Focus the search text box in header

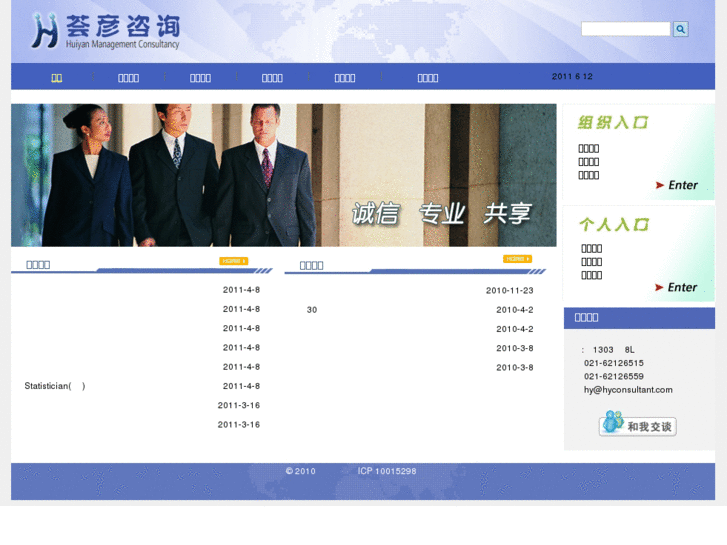pos(625,29)
